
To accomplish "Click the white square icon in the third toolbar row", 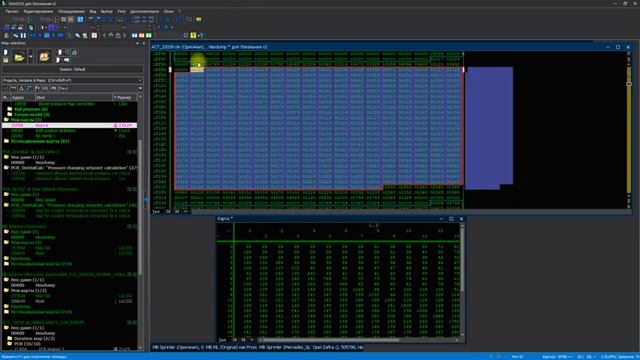I will pos(94,36).
